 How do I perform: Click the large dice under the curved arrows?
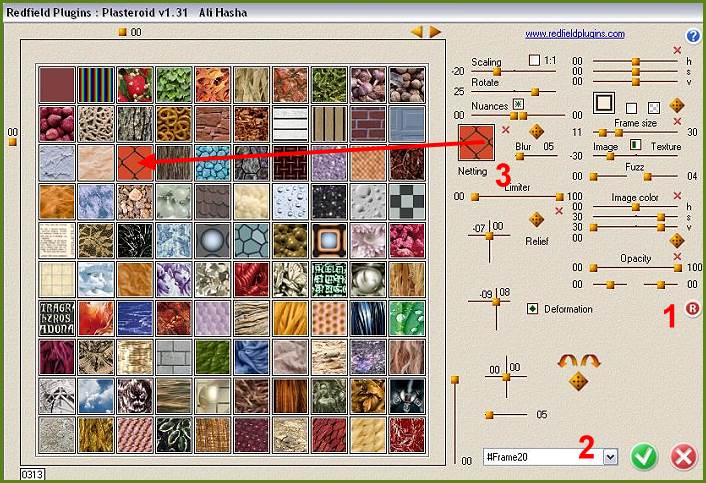pos(576,381)
